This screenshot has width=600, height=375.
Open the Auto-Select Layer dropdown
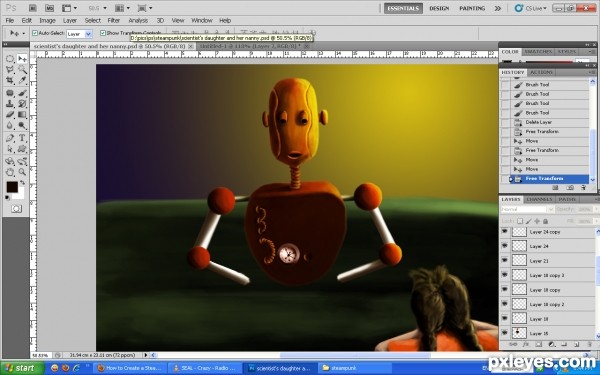(79, 34)
